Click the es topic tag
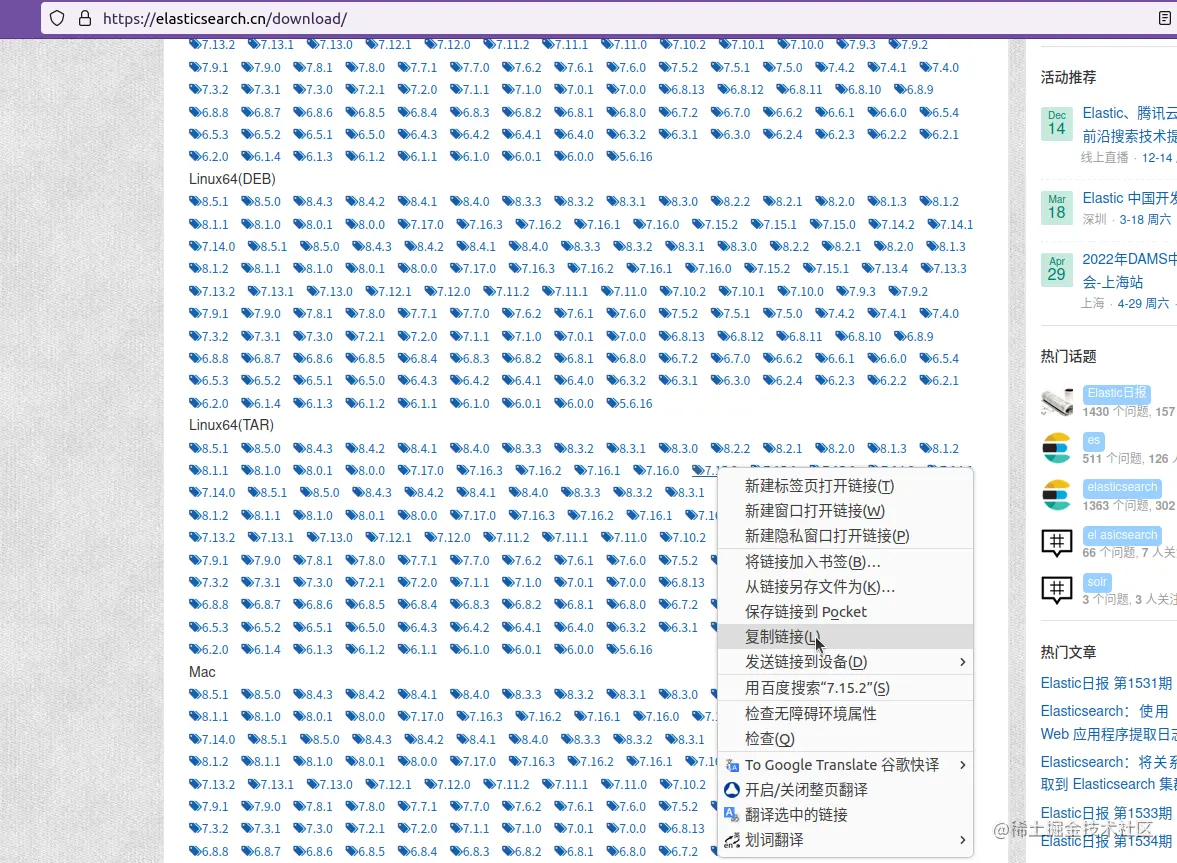 pos(1094,441)
